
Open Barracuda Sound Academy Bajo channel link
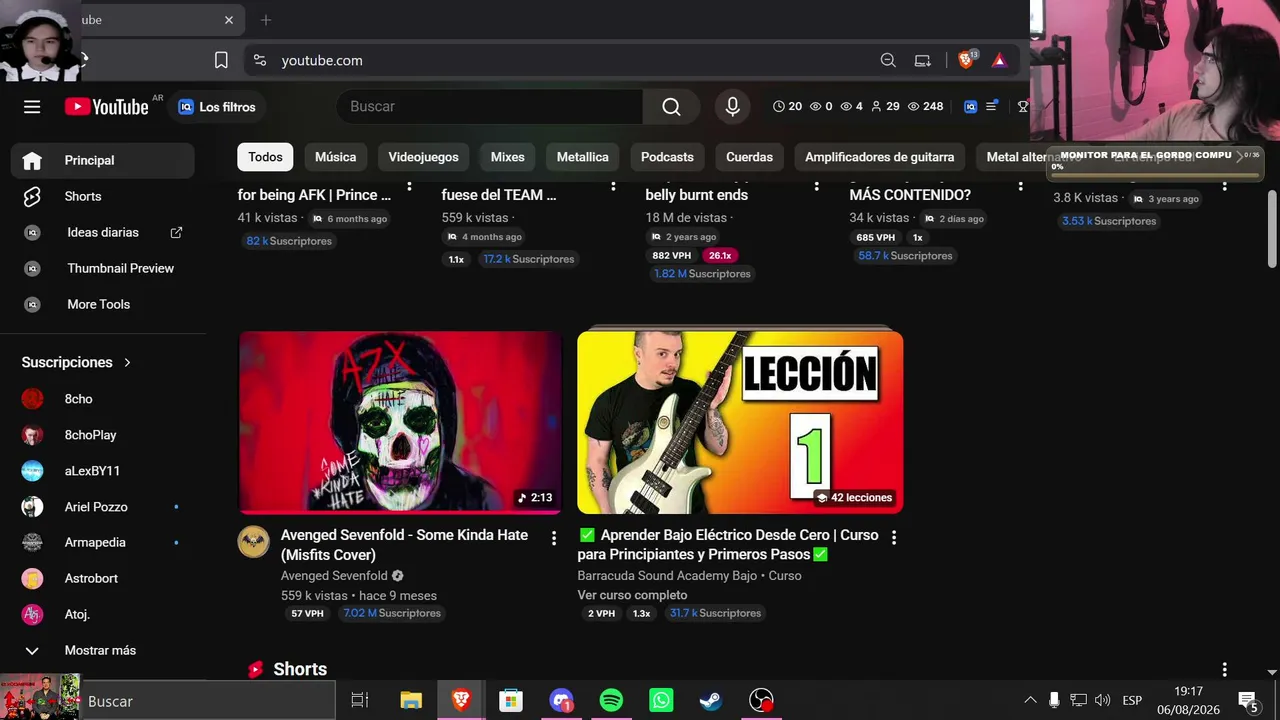(x=667, y=576)
